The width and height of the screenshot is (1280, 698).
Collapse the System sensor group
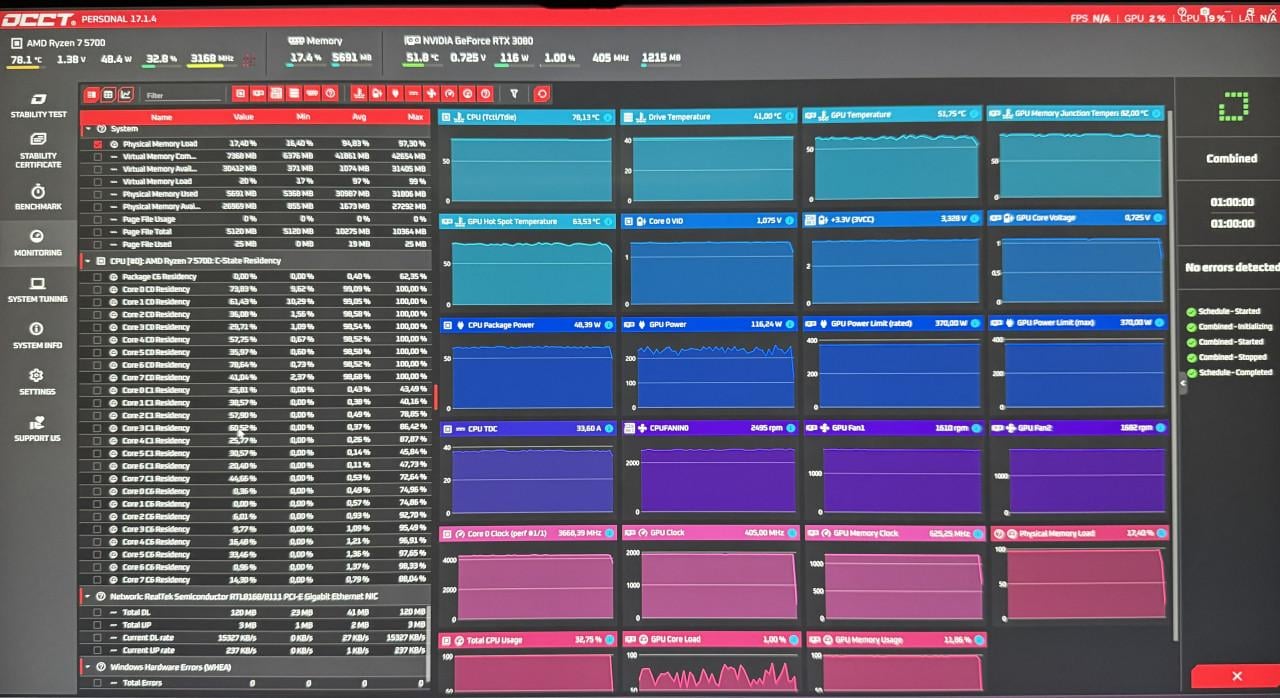(88, 129)
